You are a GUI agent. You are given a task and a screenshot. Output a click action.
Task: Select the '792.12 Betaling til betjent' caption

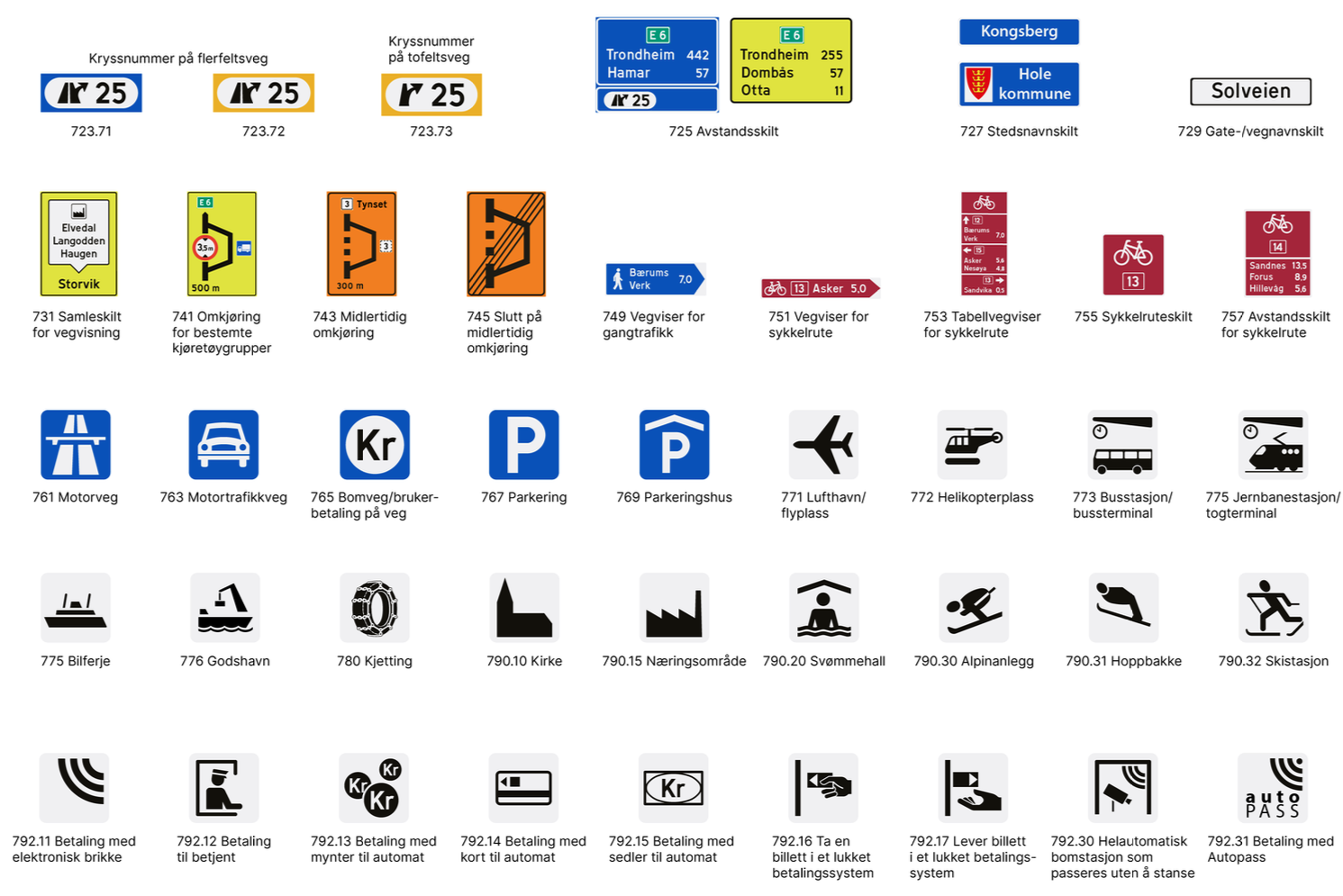(223, 849)
